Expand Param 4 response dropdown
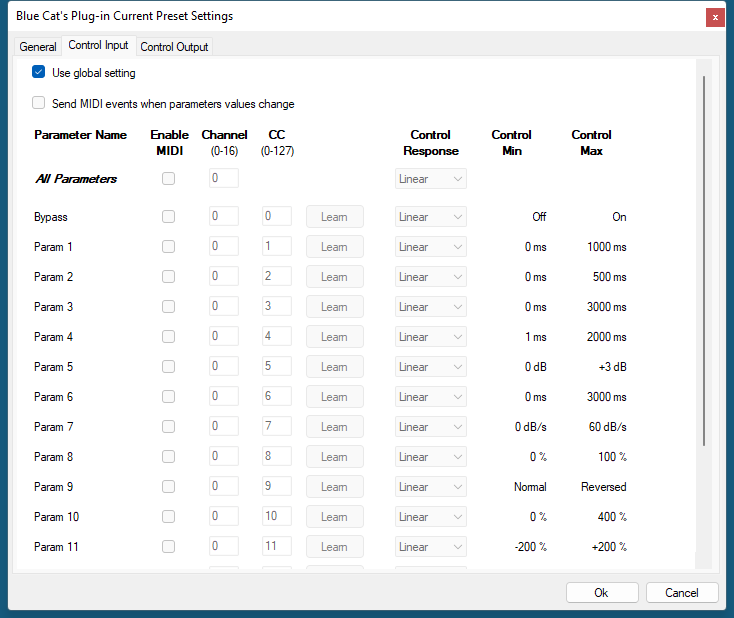The image size is (734, 618). coord(431,337)
